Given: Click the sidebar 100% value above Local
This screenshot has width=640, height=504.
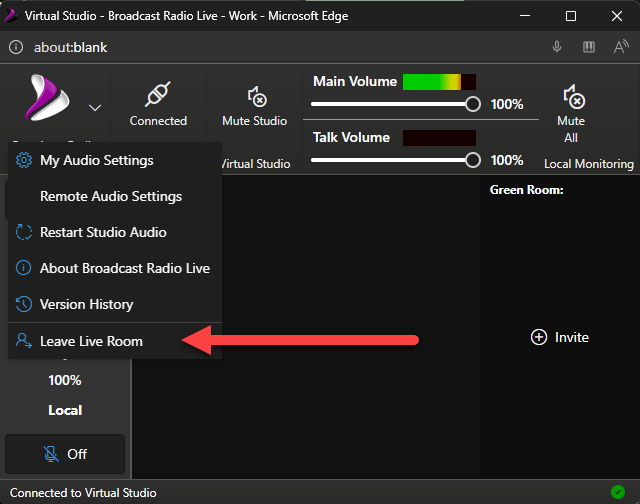Looking at the screenshot, I should [65, 380].
